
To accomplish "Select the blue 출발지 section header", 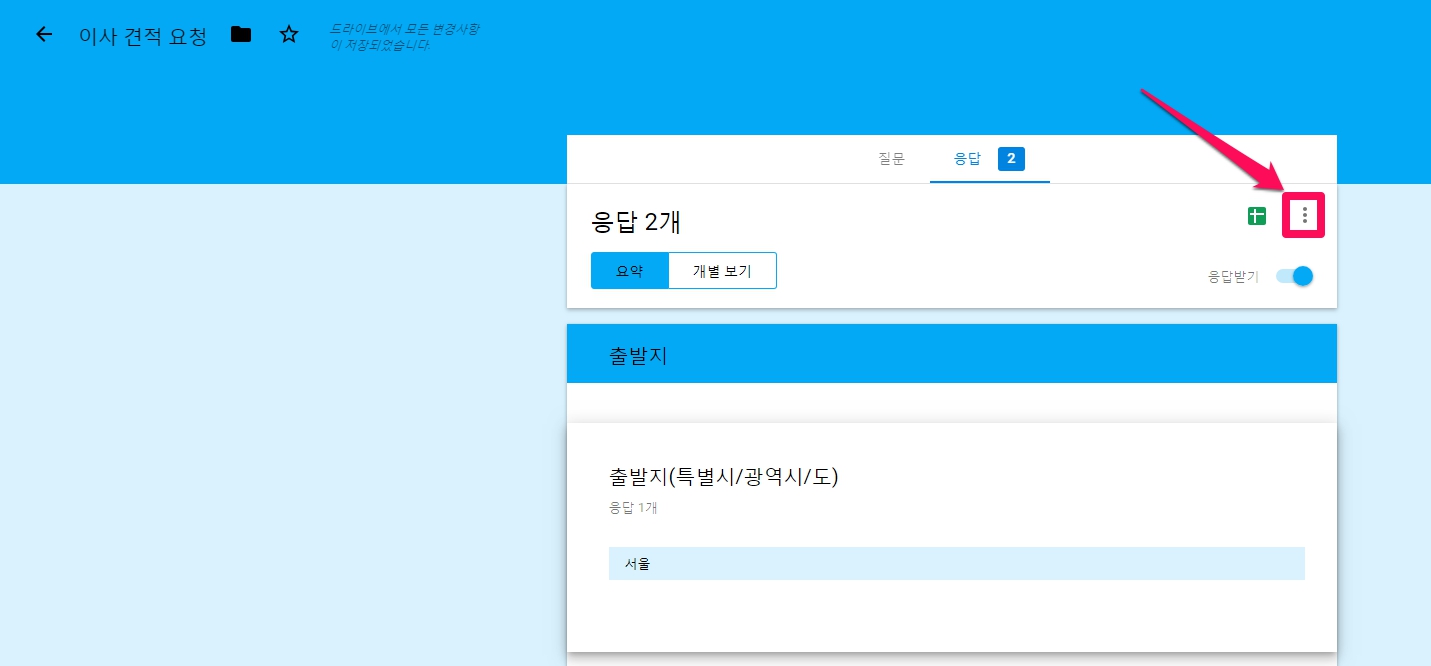I will pos(951,354).
